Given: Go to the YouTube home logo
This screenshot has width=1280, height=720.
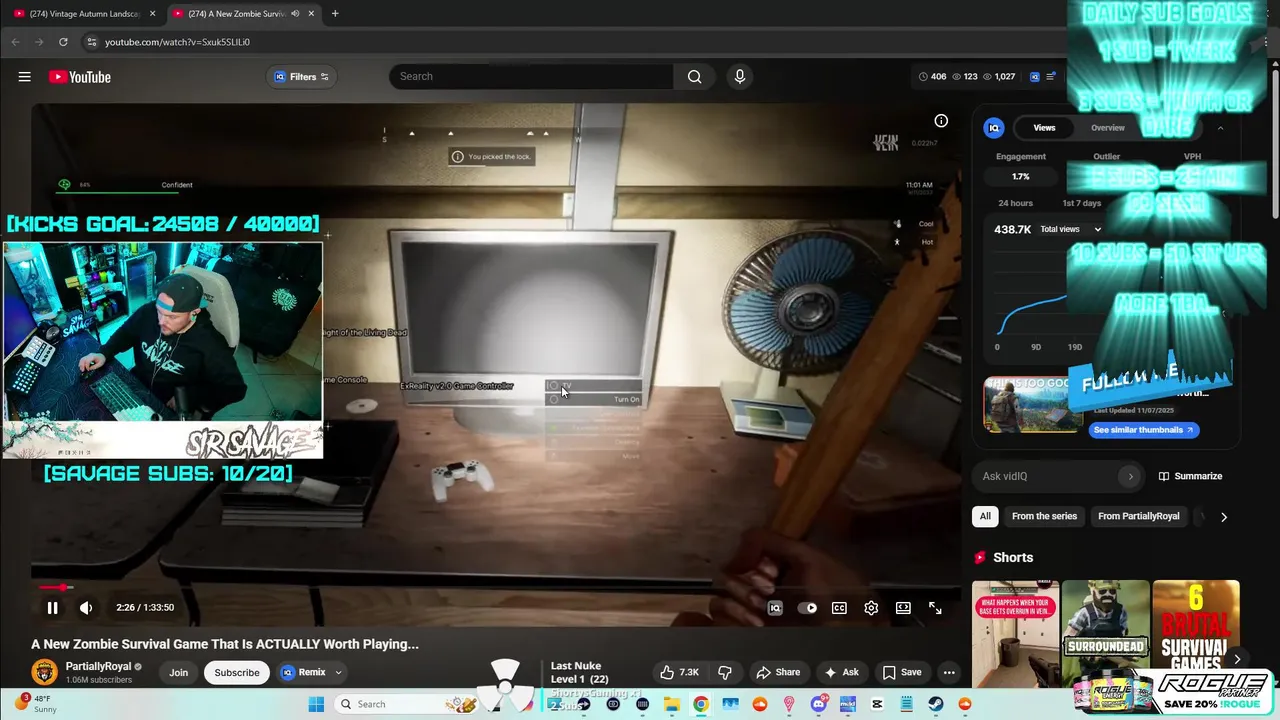Looking at the screenshot, I should pyautogui.click(x=79, y=77).
